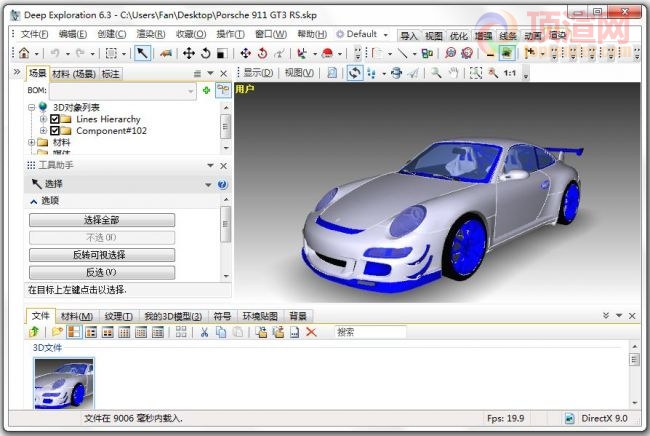Screen dimensions: 650x436
Task: Click the copy icon in file toolbar
Action: [x=221, y=332]
